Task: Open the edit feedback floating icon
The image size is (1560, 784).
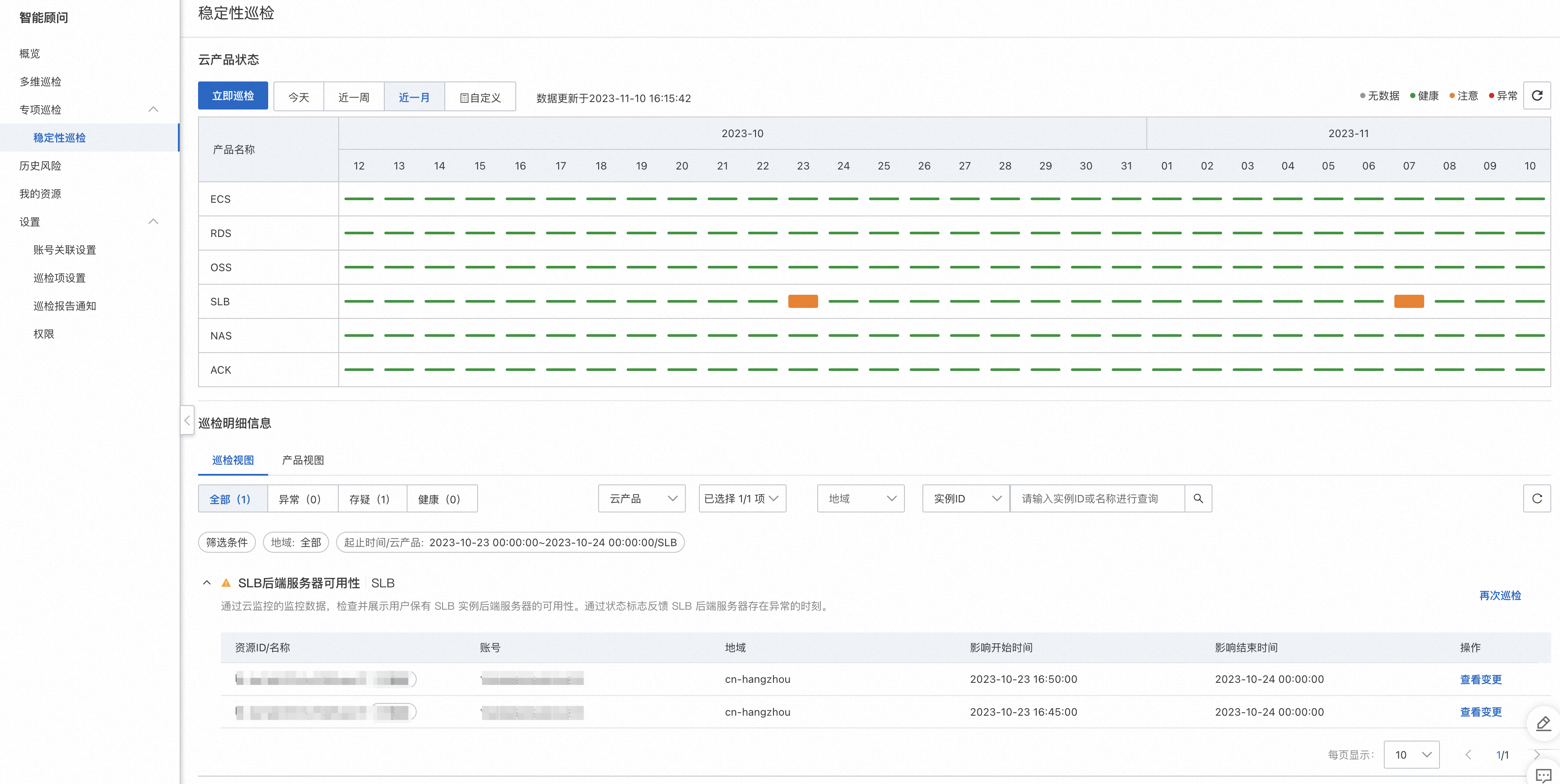Action: pos(1543,724)
